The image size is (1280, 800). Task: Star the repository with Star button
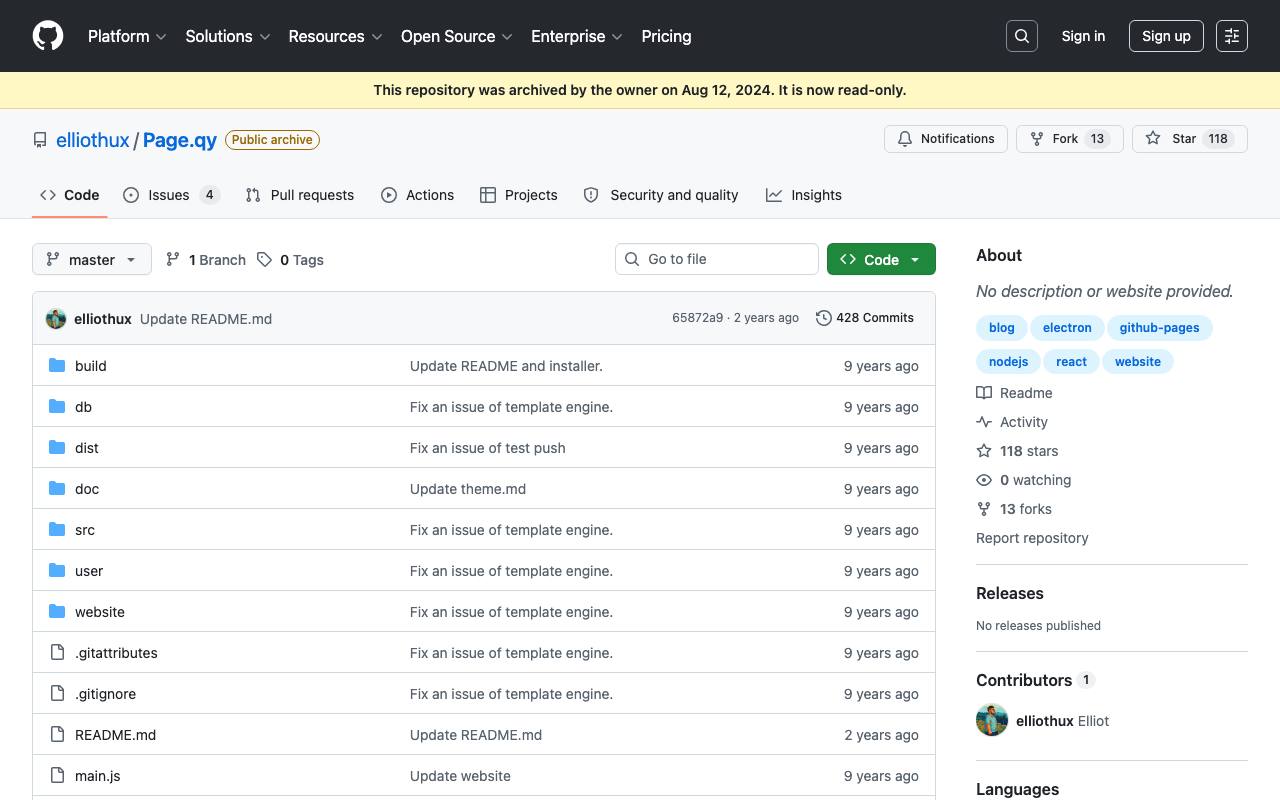[x=1190, y=139]
